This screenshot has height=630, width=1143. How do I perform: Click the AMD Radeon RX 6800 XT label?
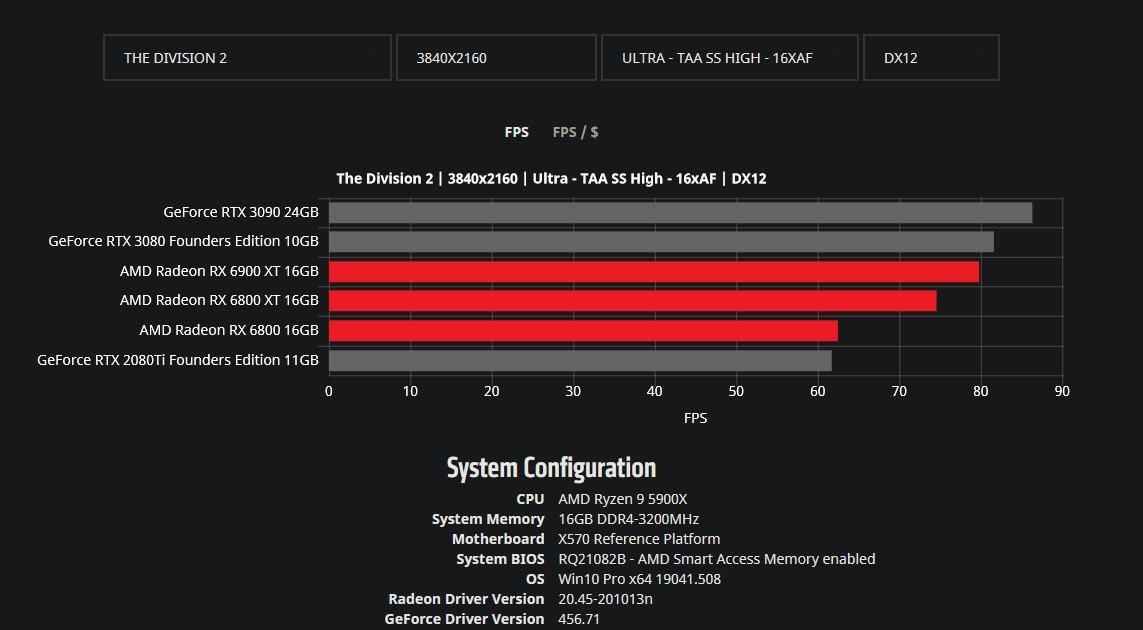coord(219,300)
